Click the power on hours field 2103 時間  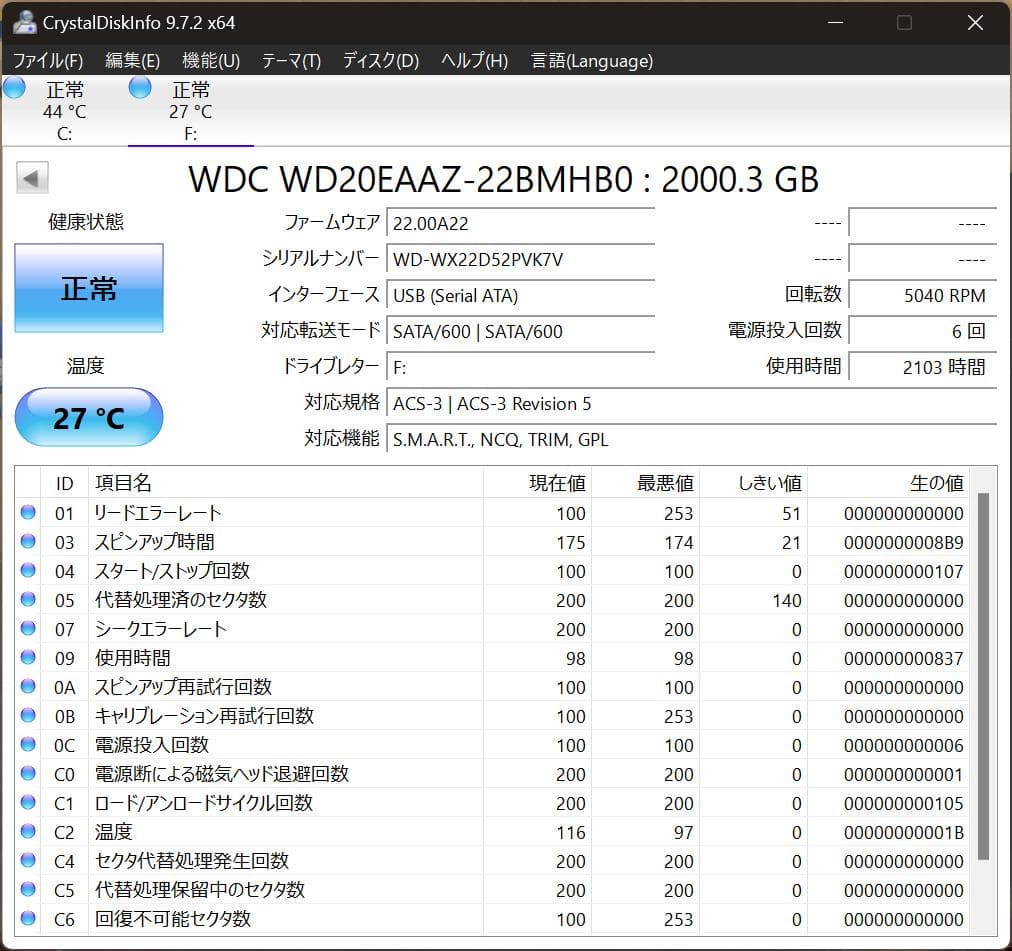click(x=922, y=368)
